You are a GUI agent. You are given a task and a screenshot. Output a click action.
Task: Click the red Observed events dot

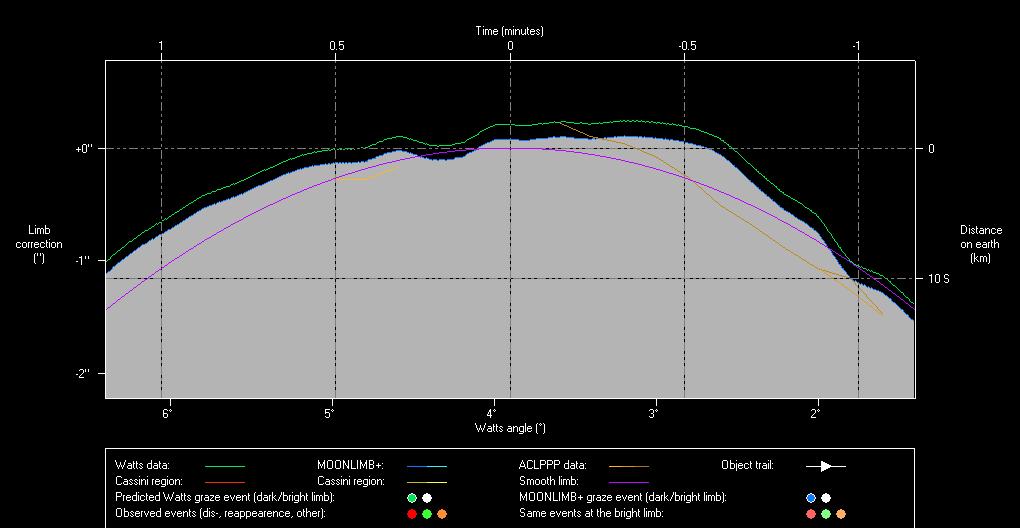tap(411, 513)
